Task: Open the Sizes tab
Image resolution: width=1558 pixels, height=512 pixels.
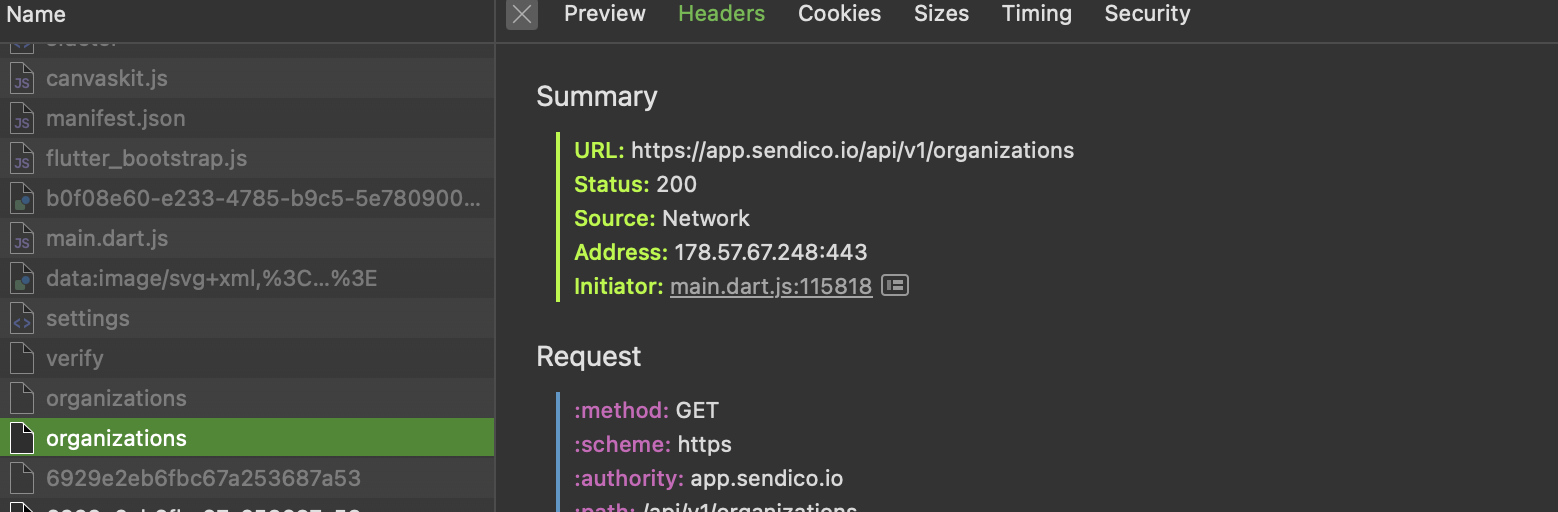Action: pyautogui.click(x=941, y=14)
